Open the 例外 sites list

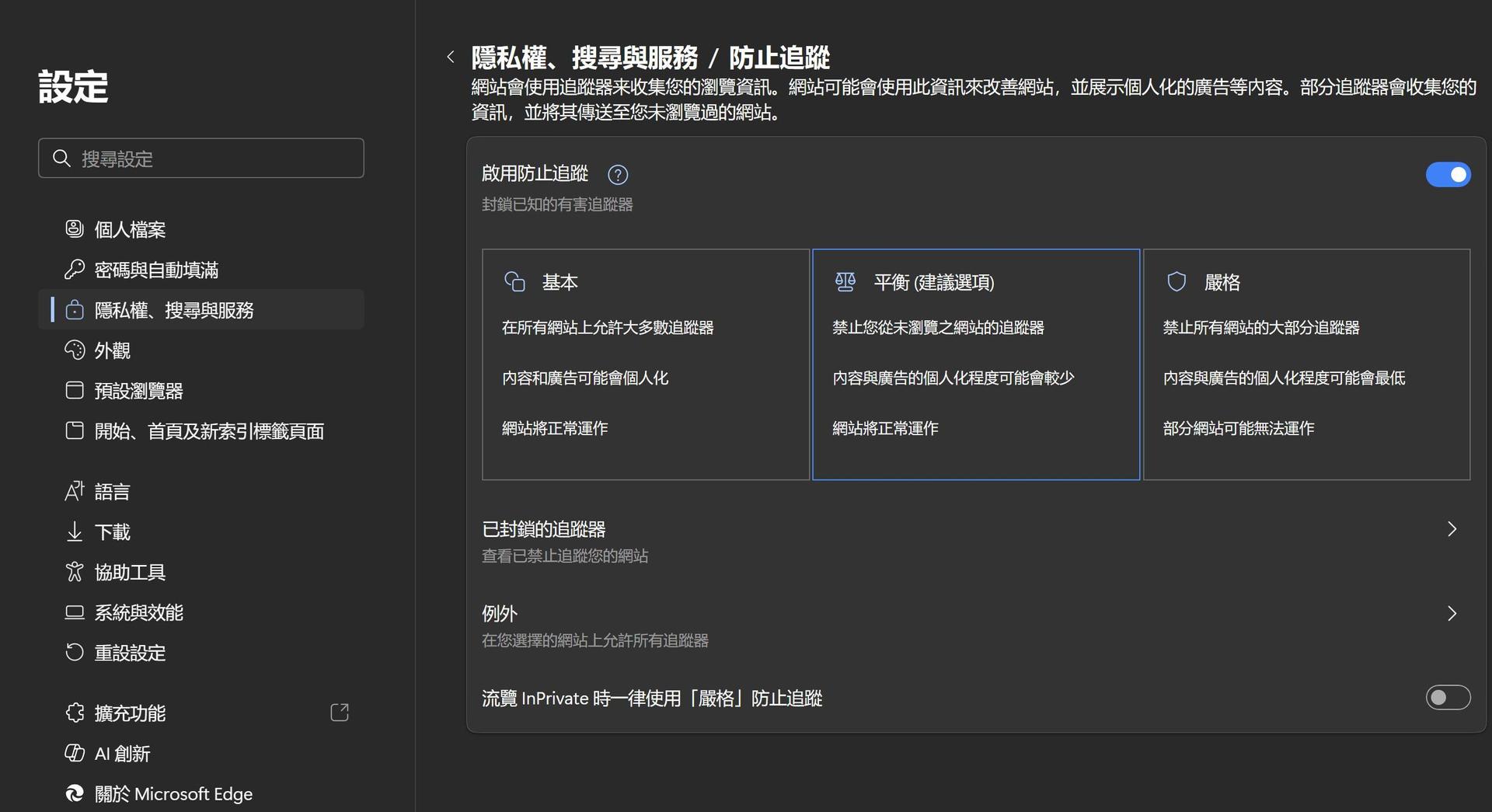[976, 626]
